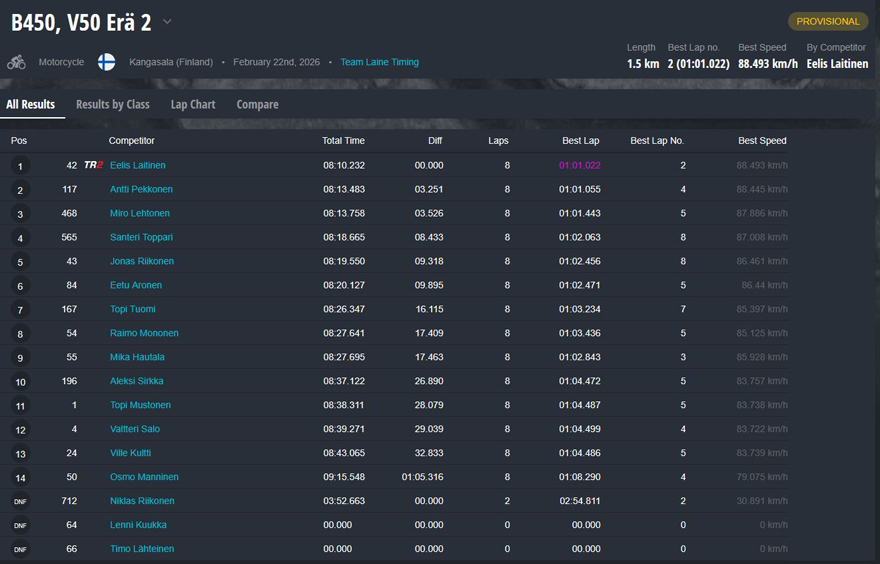Click the PROVISIONAL status badge
The height and width of the screenshot is (564, 880).
(827, 21)
